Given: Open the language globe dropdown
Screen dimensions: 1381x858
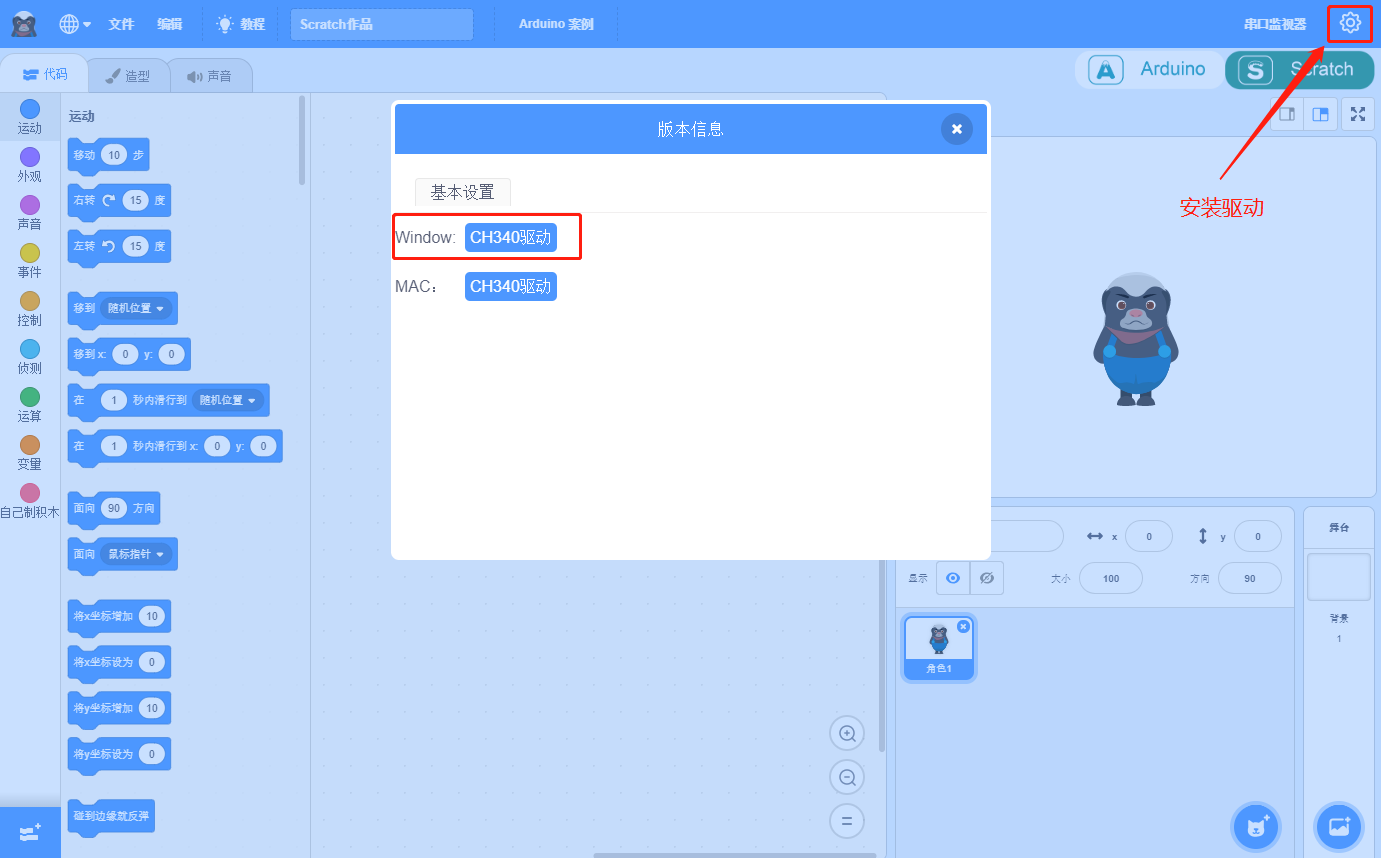Looking at the screenshot, I should [x=75, y=23].
